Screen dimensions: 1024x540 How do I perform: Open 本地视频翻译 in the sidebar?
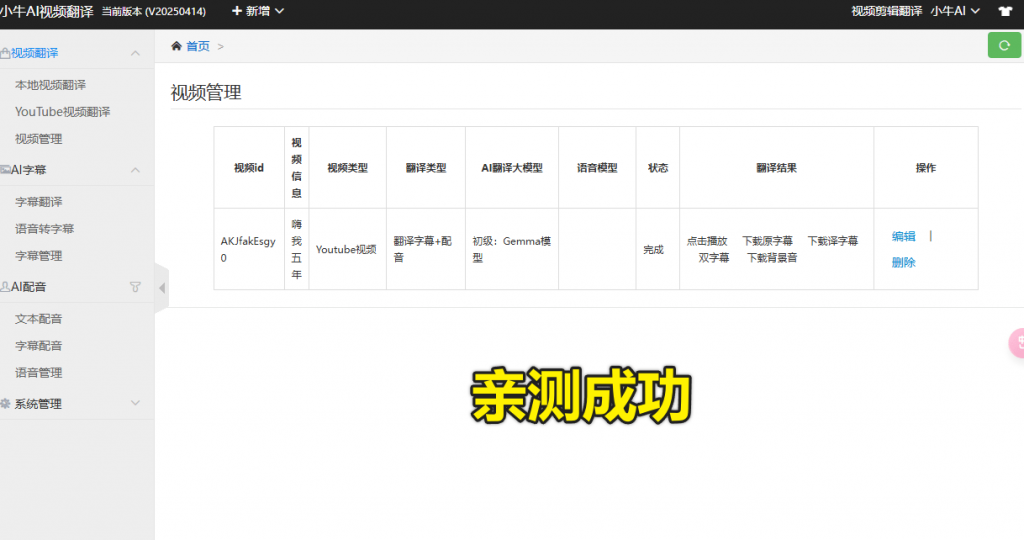click(x=50, y=85)
